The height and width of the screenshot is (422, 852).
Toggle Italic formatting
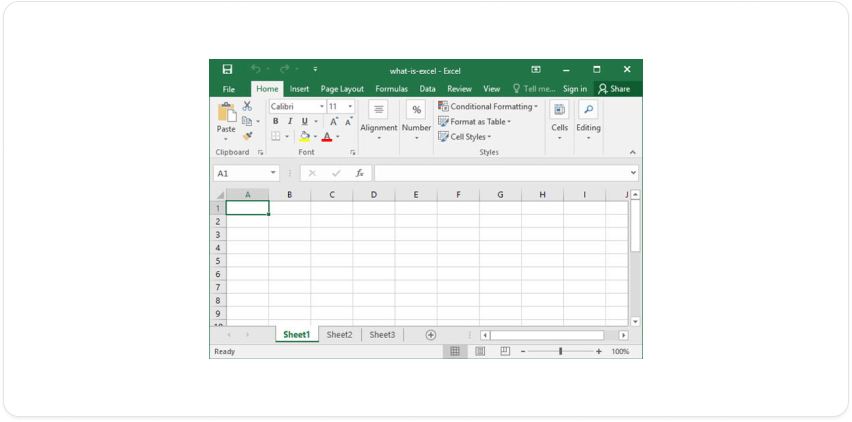tap(290, 122)
